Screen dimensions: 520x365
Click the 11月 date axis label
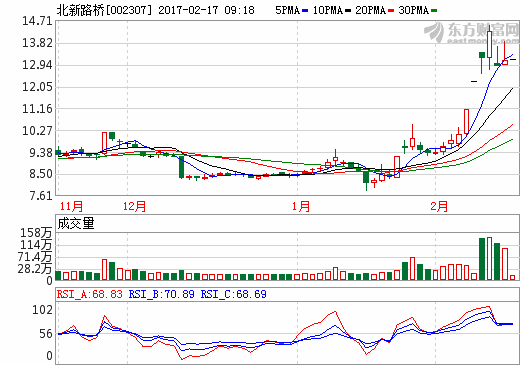tap(71, 206)
